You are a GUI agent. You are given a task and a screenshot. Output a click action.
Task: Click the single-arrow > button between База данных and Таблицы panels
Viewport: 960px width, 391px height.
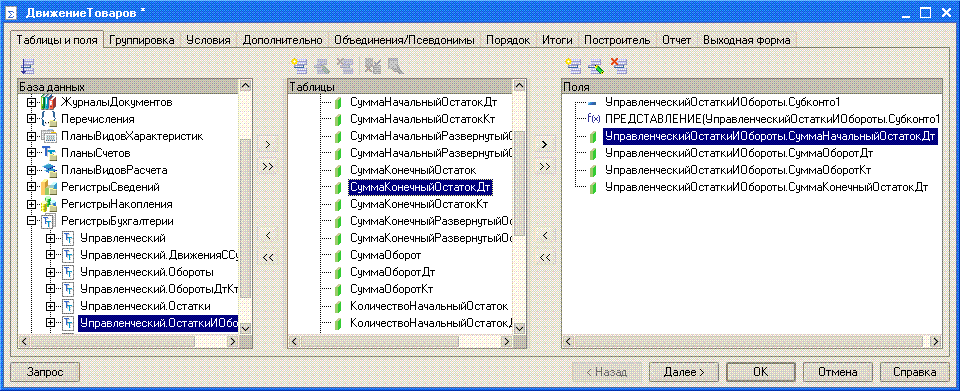[x=268, y=145]
